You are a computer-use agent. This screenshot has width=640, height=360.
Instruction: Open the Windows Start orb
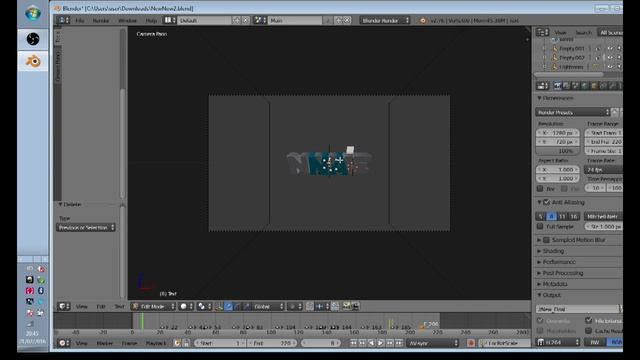point(33,13)
